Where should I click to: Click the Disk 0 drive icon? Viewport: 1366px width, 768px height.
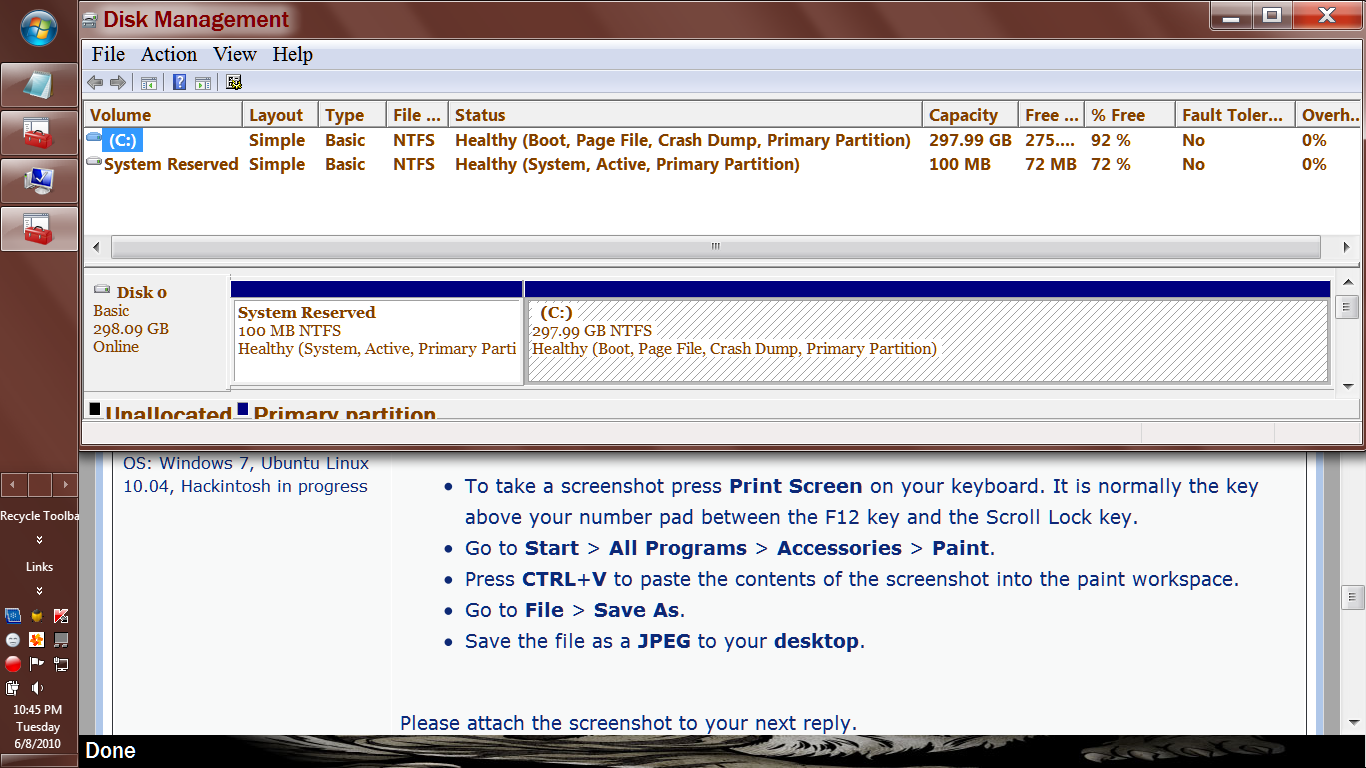pos(102,289)
